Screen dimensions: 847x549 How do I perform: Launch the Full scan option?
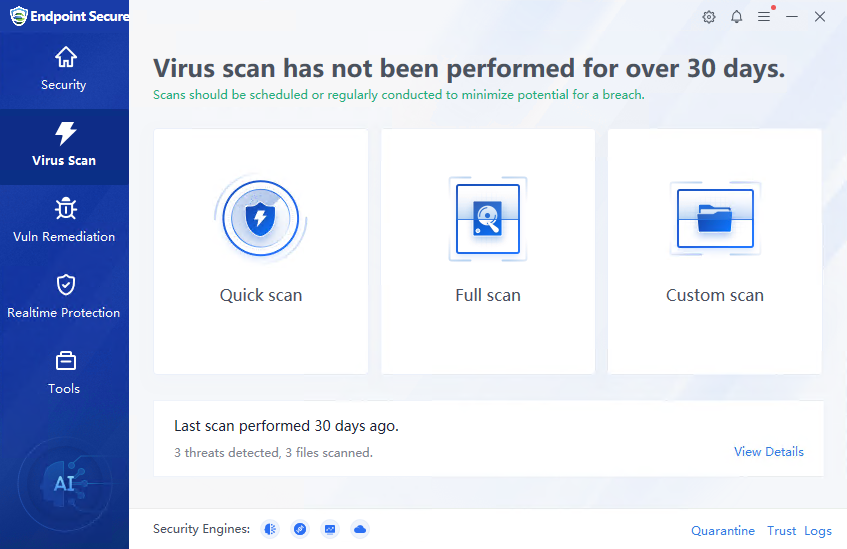point(488,250)
